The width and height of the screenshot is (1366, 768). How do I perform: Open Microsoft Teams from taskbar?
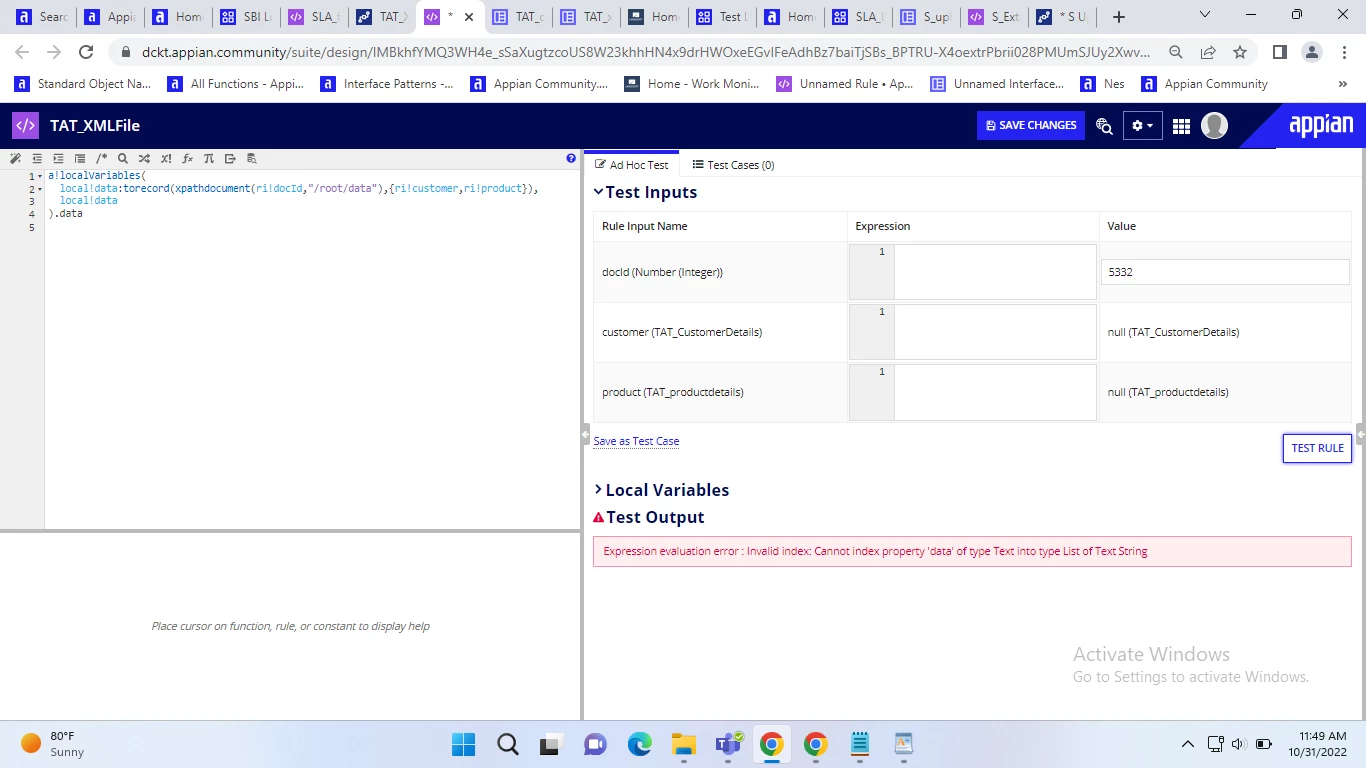(727, 744)
